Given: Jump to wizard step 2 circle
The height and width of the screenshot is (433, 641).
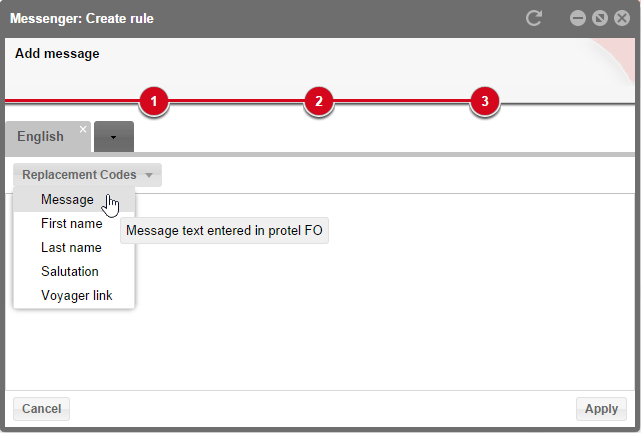Looking at the screenshot, I should 319,101.
